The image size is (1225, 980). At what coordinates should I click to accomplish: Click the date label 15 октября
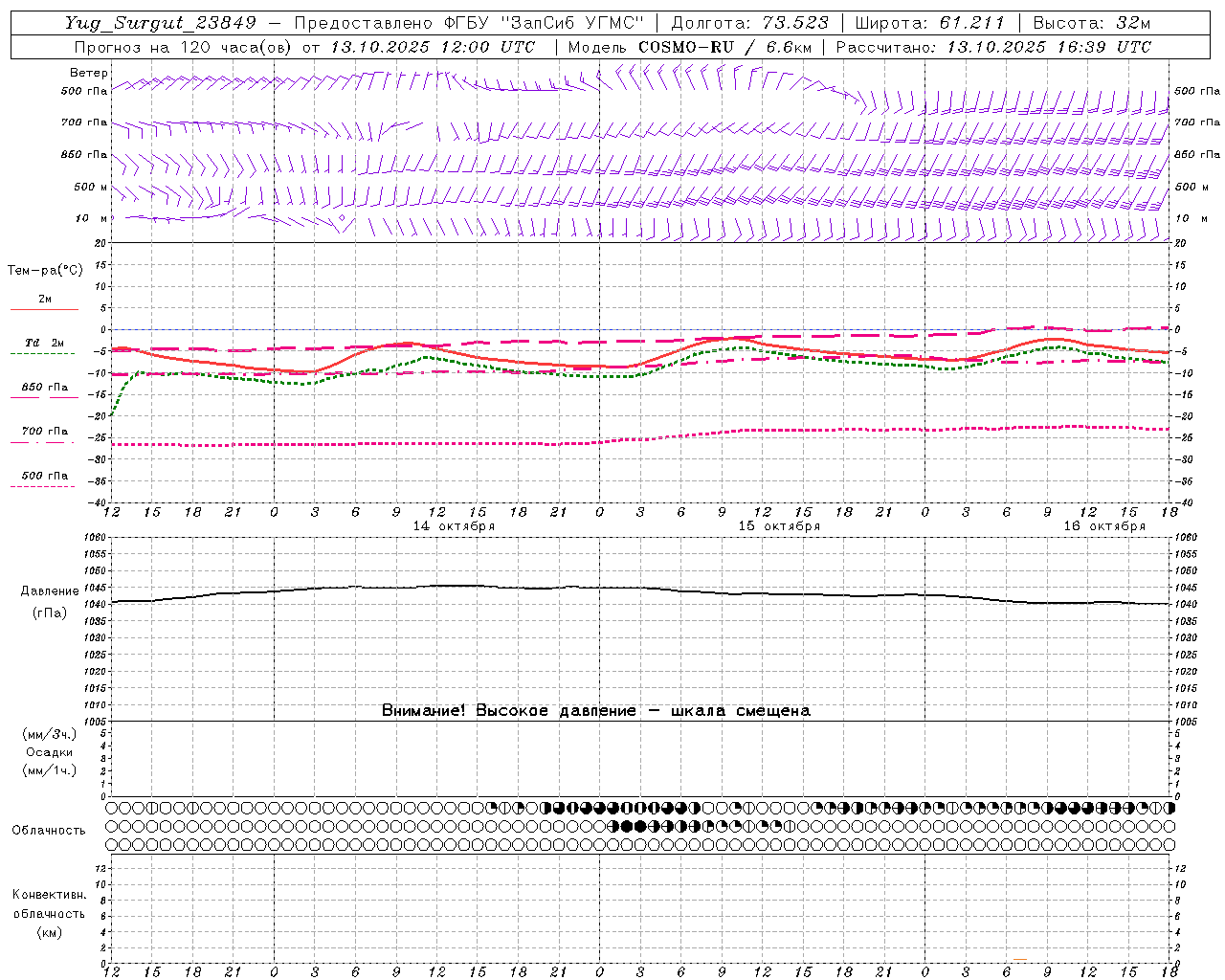779,526
